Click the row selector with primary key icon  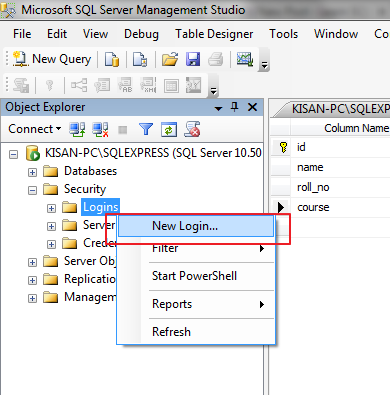pos(280,147)
